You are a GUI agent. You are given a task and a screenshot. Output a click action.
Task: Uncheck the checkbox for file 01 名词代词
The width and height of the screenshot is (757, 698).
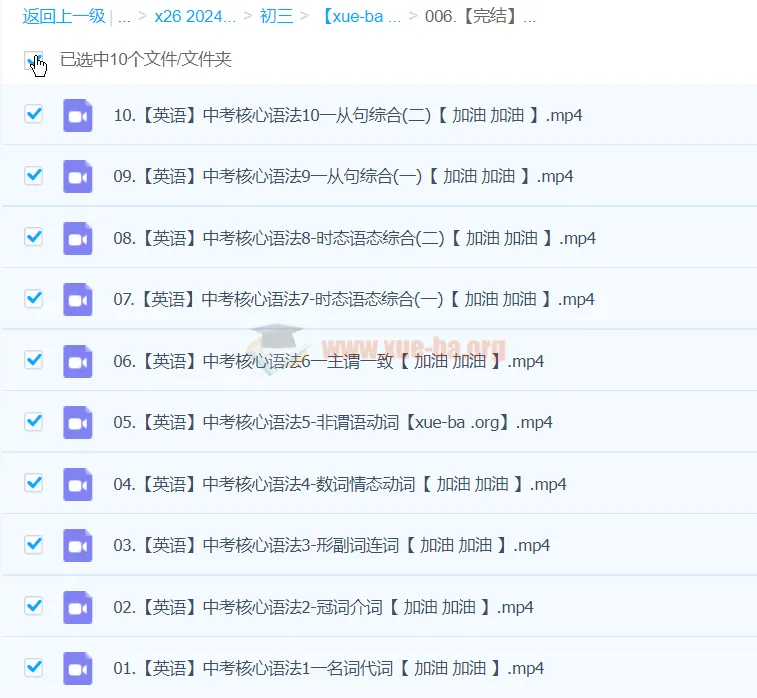click(x=34, y=667)
